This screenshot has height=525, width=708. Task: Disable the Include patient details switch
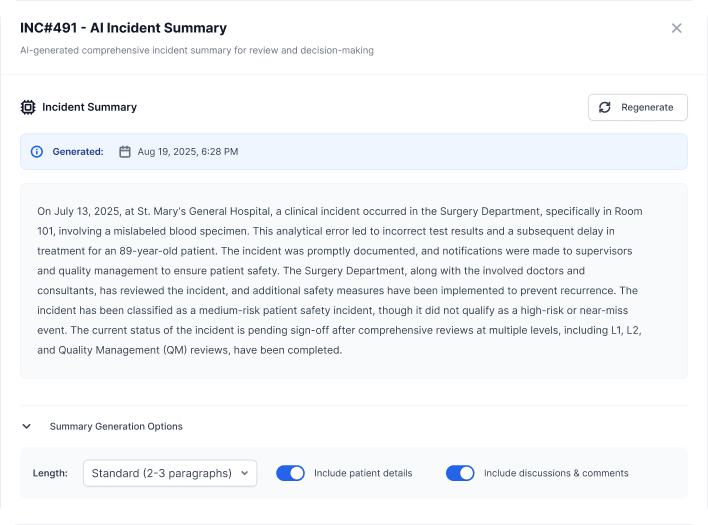pos(290,473)
